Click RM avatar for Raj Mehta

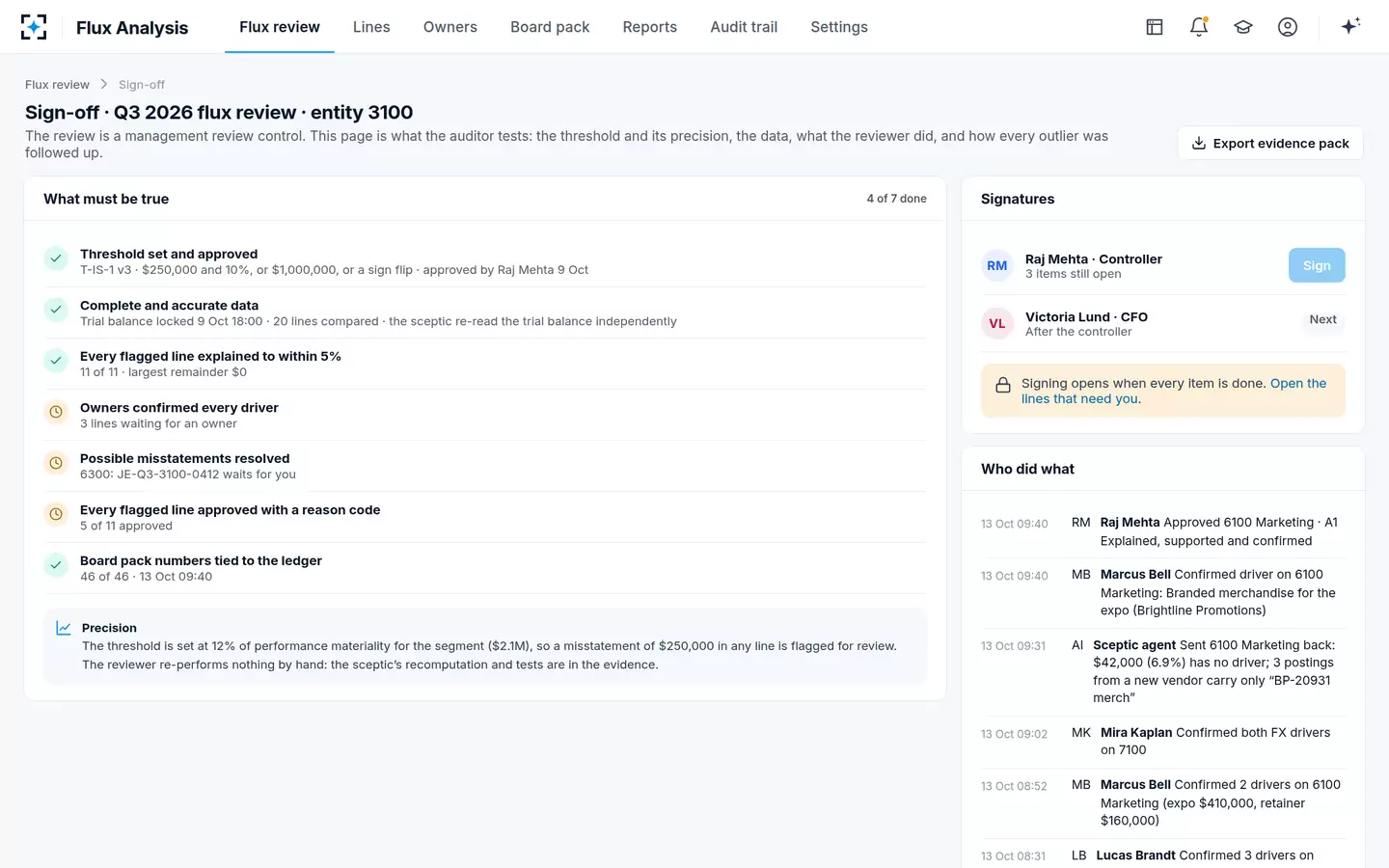tap(997, 266)
